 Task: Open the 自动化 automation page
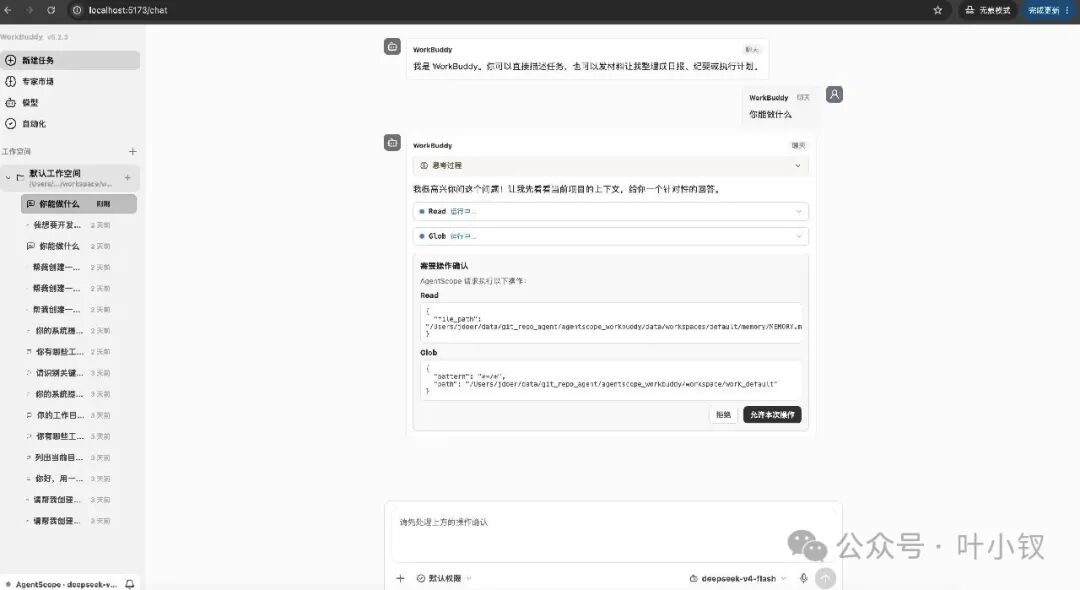70,124
